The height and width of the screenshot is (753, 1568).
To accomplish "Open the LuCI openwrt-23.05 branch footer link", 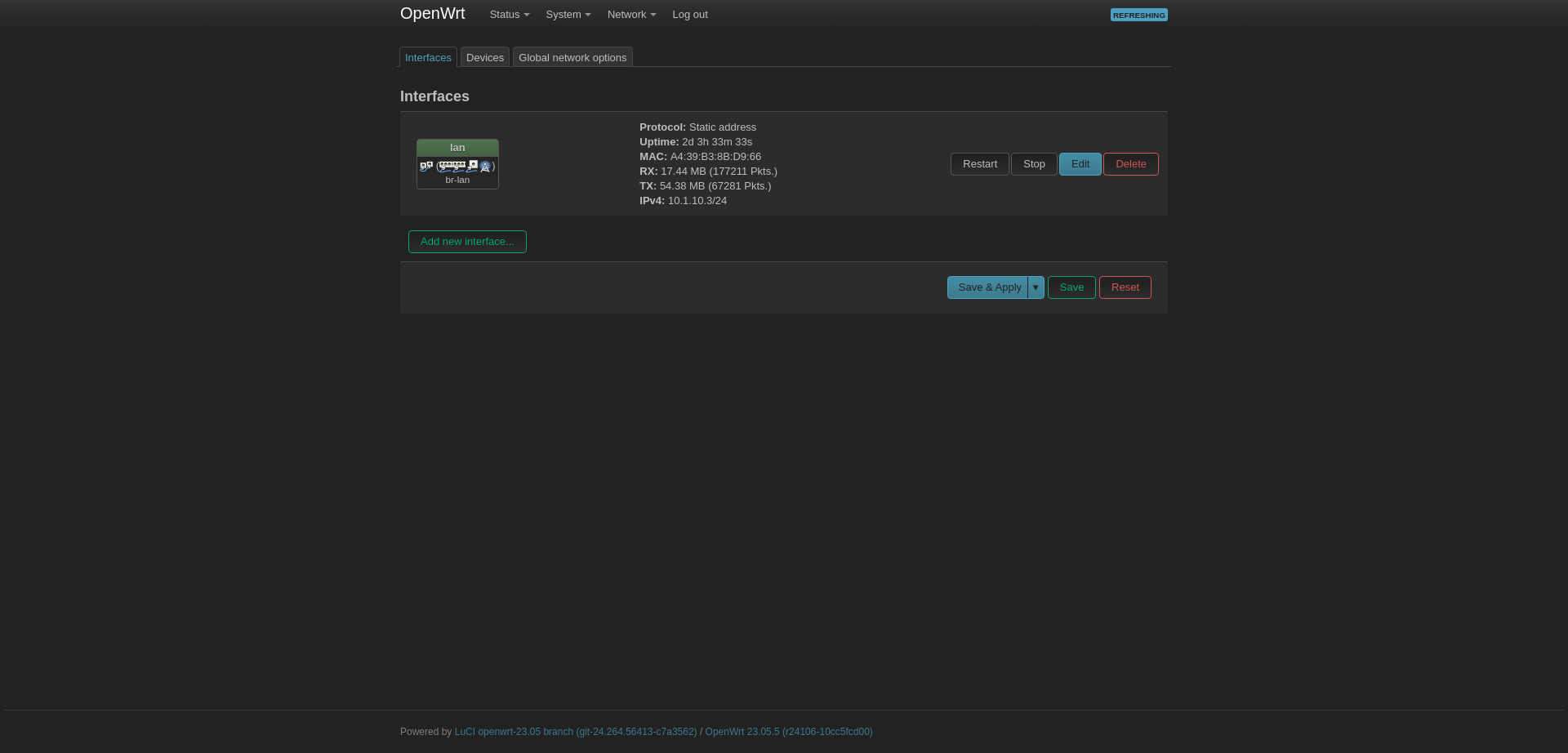I will [x=576, y=732].
